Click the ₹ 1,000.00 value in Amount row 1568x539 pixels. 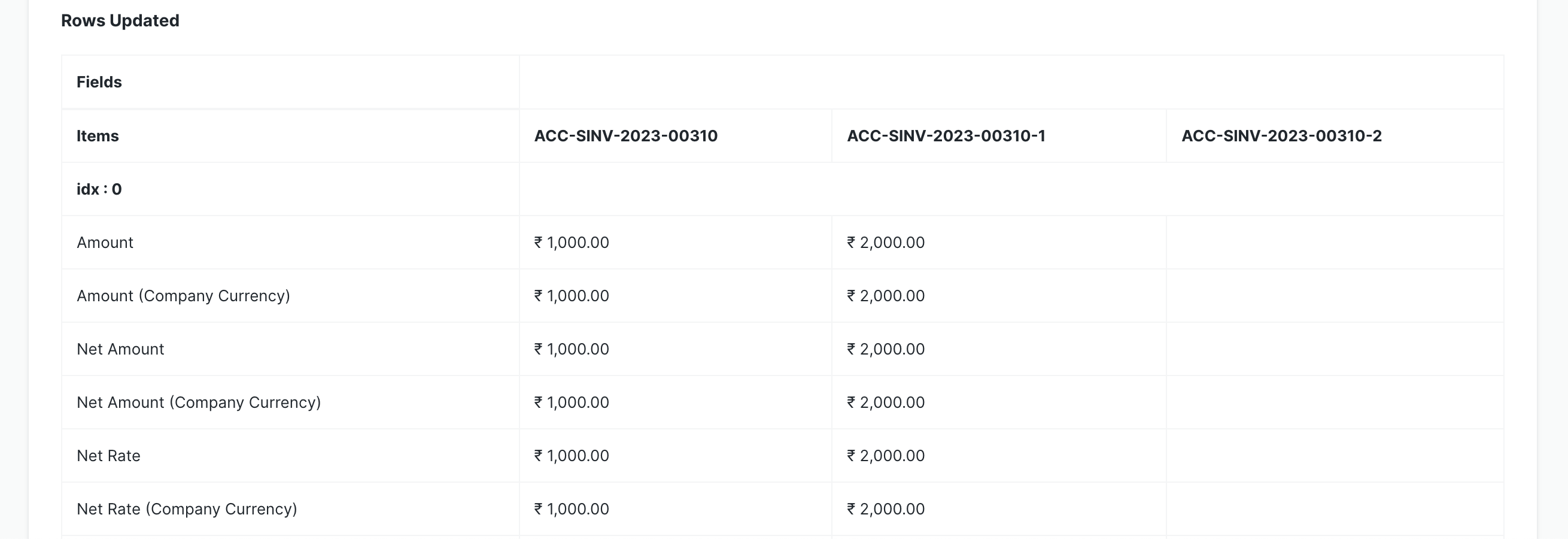572,243
